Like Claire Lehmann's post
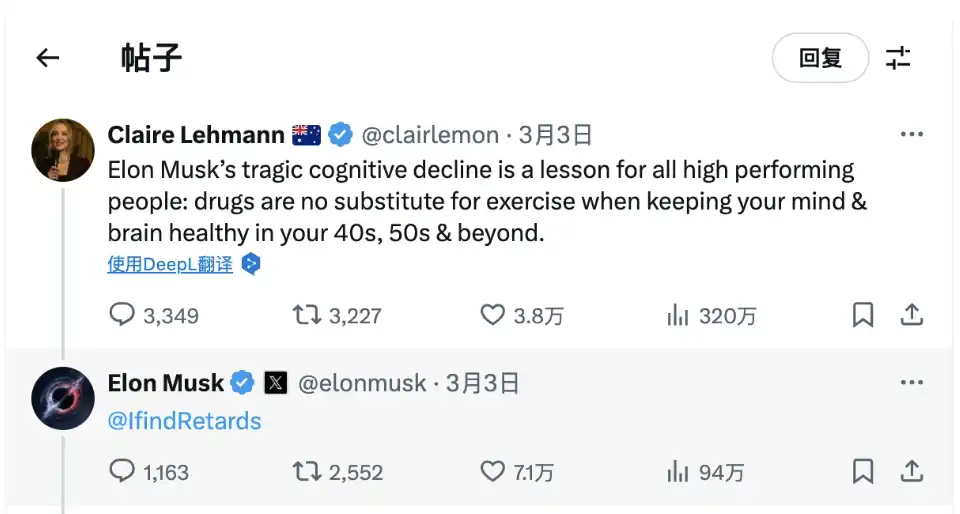Viewport: 960px width, 514px height. (492, 316)
